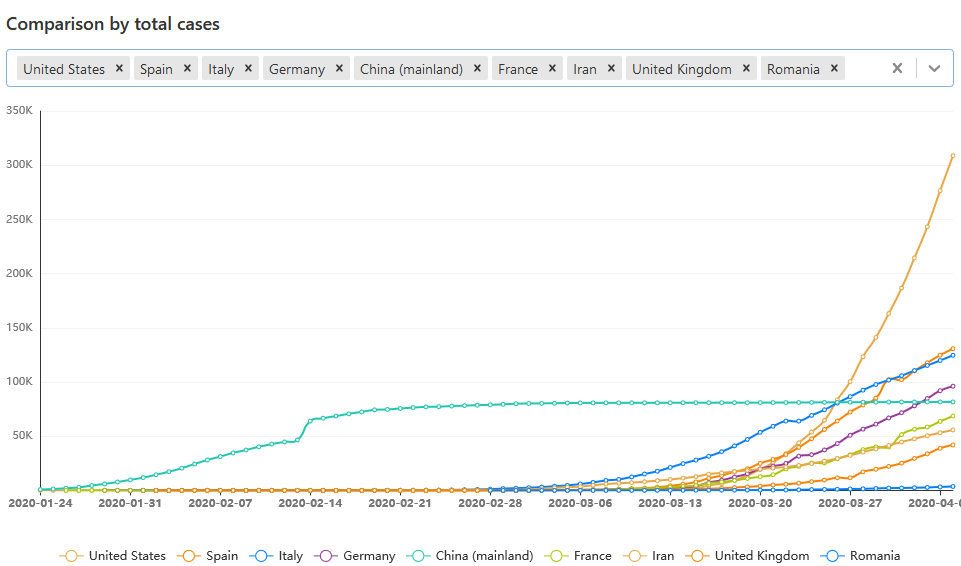Clear all selected countries
The height and width of the screenshot is (566, 961).
click(x=897, y=69)
